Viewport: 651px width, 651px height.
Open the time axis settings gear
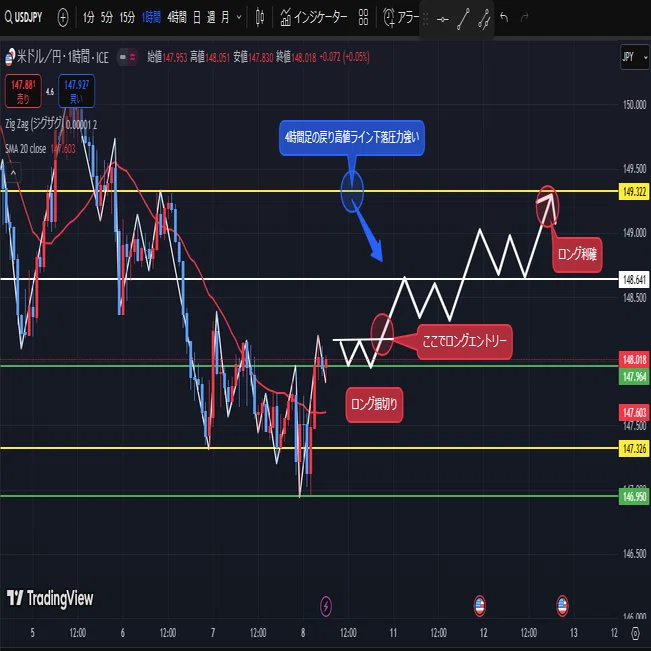click(635, 633)
